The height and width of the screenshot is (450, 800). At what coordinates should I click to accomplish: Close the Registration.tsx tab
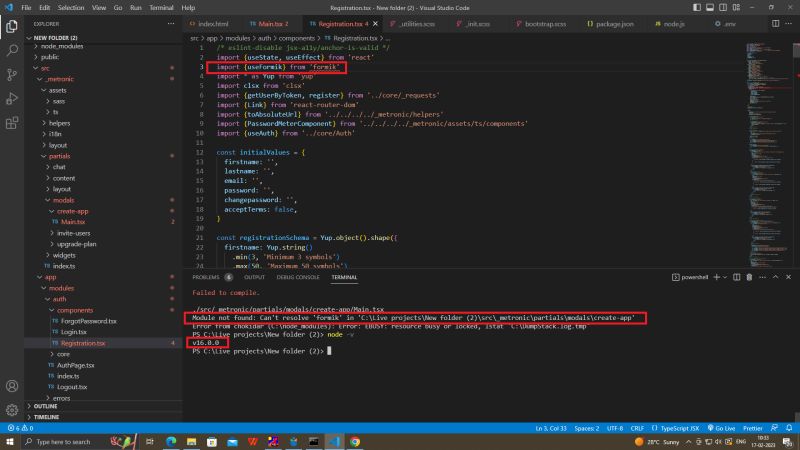[376, 23]
